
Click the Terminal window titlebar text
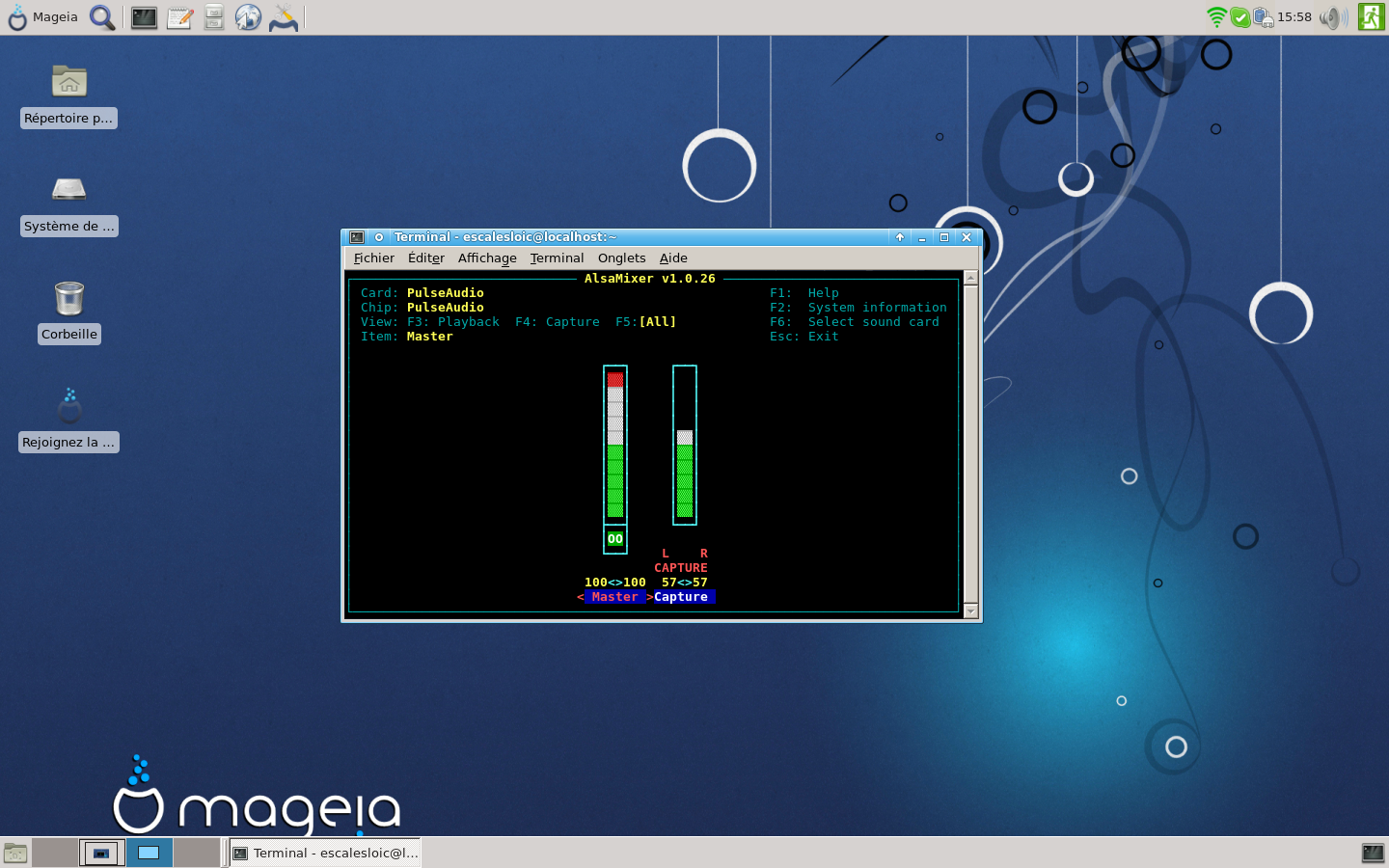504,237
